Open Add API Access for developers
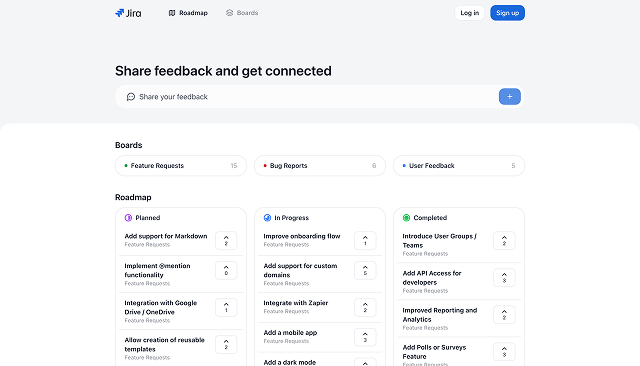The width and height of the screenshot is (640, 366). (x=432, y=278)
